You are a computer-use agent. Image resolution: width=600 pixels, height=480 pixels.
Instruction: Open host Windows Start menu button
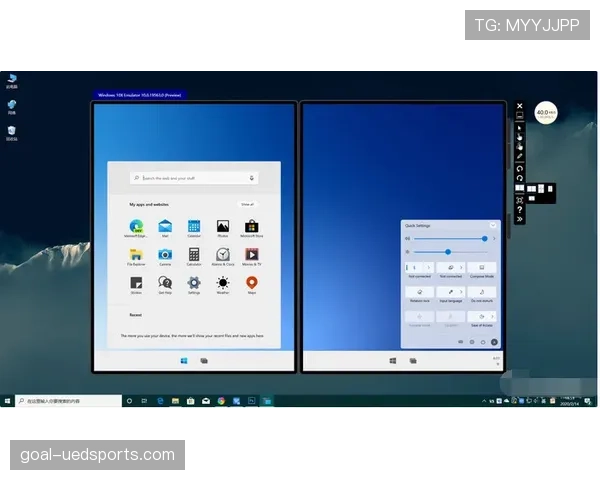point(7,401)
